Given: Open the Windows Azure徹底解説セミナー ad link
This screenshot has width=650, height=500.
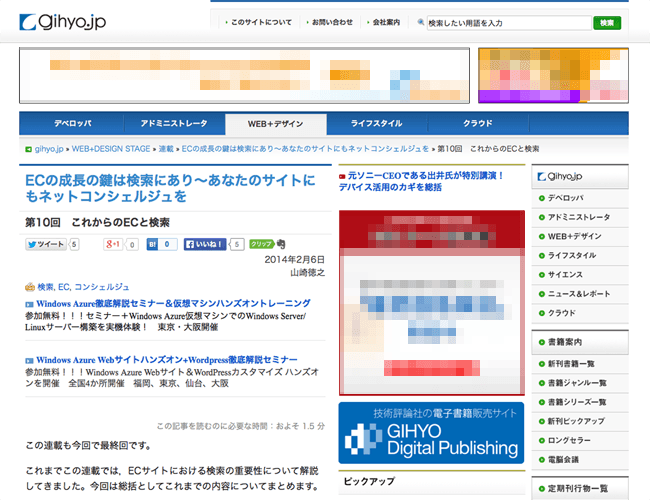Looking at the screenshot, I should [173, 303].
